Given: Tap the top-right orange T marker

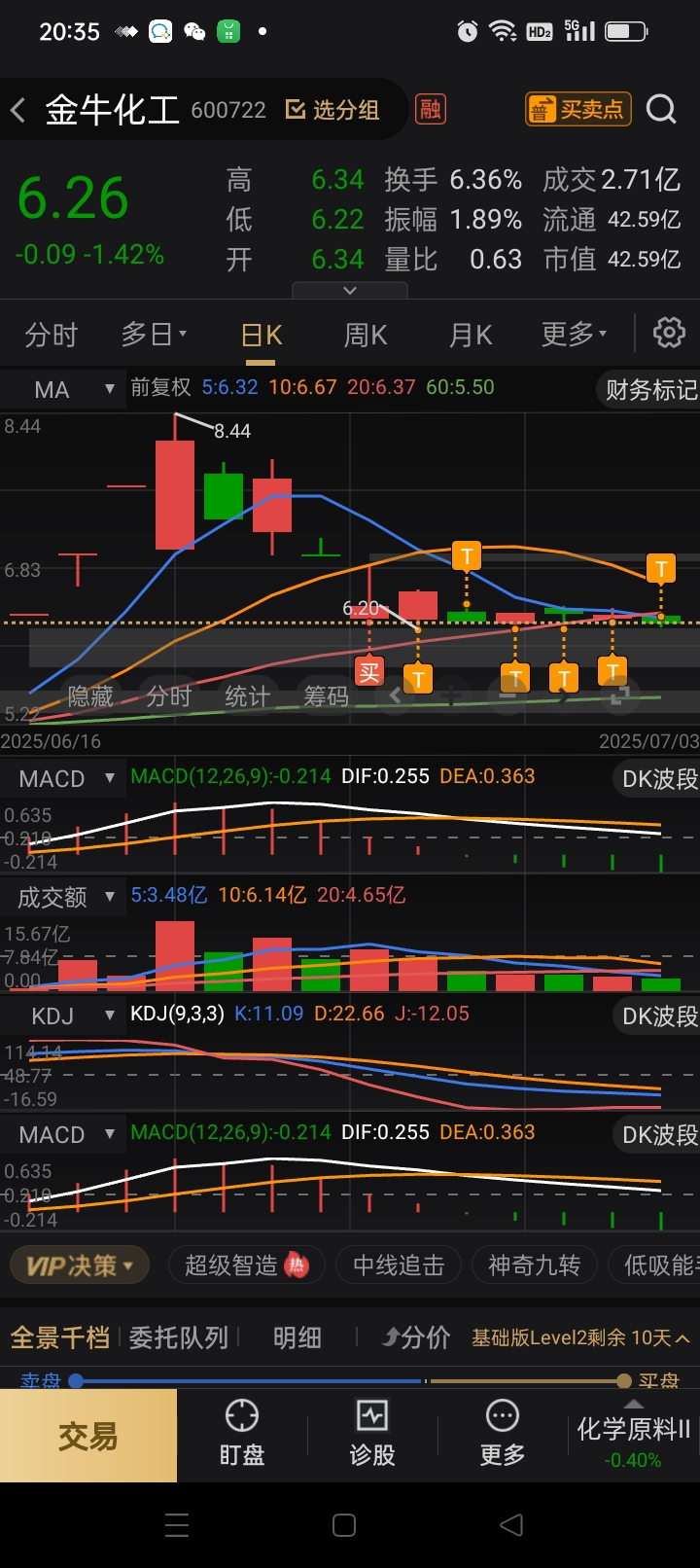Looking at the screenshot, I should coord(661,569).
